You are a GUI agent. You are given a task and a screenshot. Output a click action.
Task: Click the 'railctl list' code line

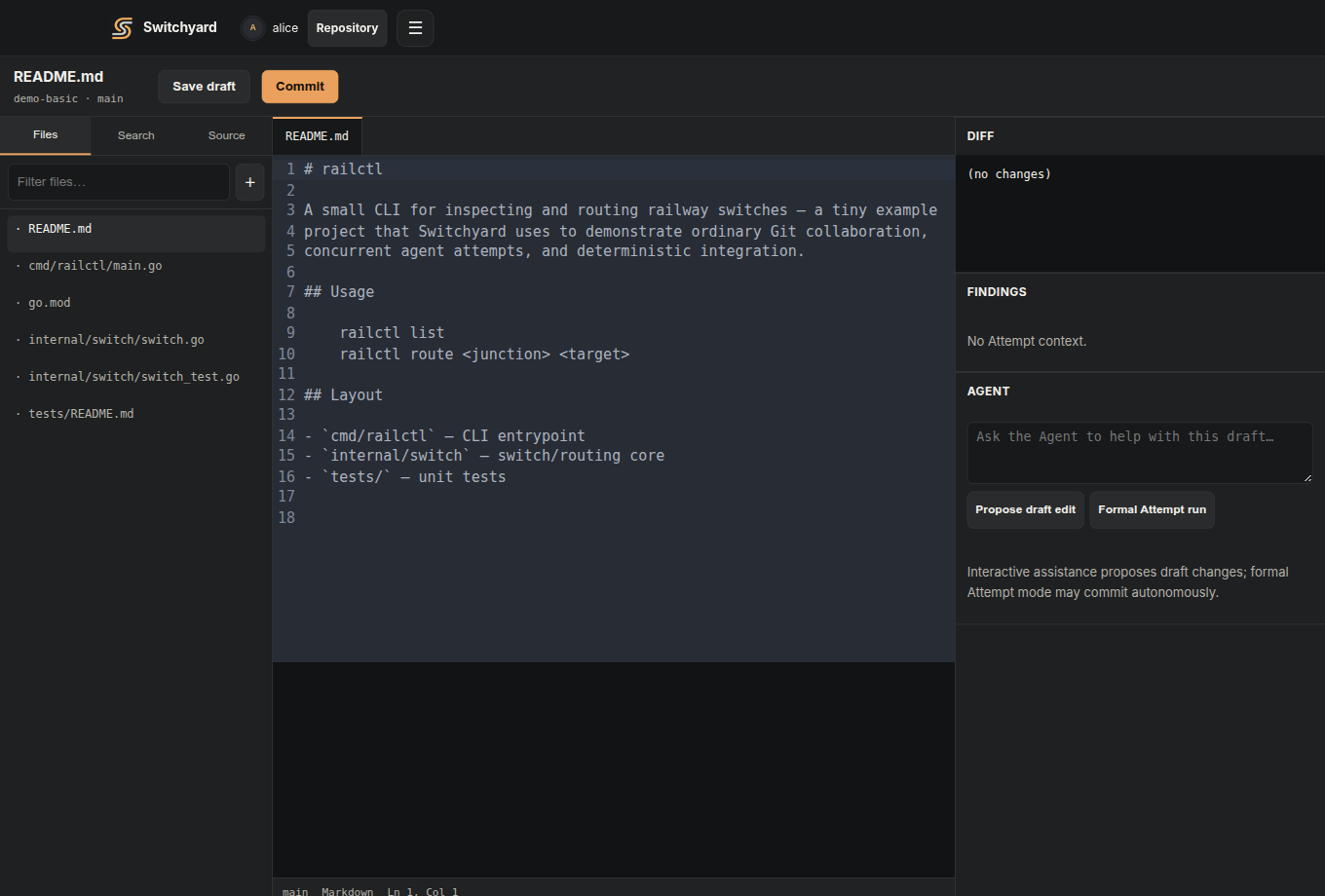[x=392, y=333]
